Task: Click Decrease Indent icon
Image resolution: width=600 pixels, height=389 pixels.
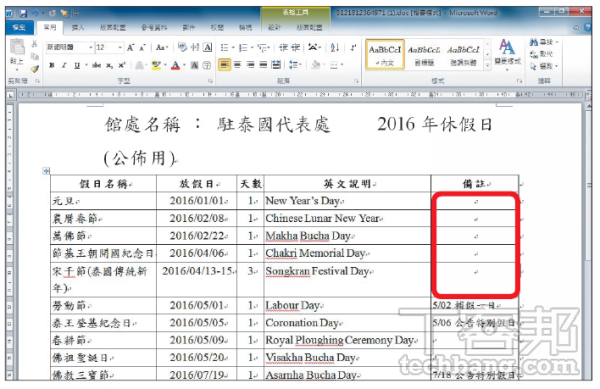Action: coord(283,47)
